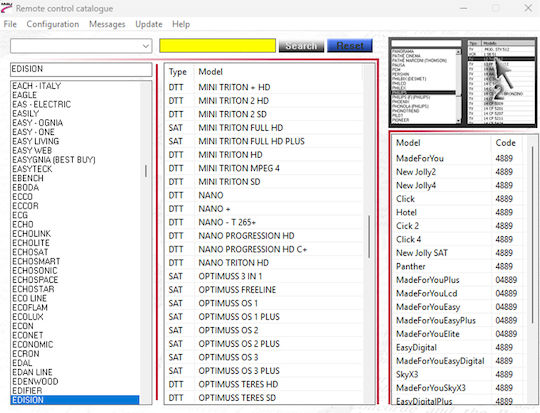Open the Messages menu
This screenshot has height=413, width=540.
pos(107,24)
